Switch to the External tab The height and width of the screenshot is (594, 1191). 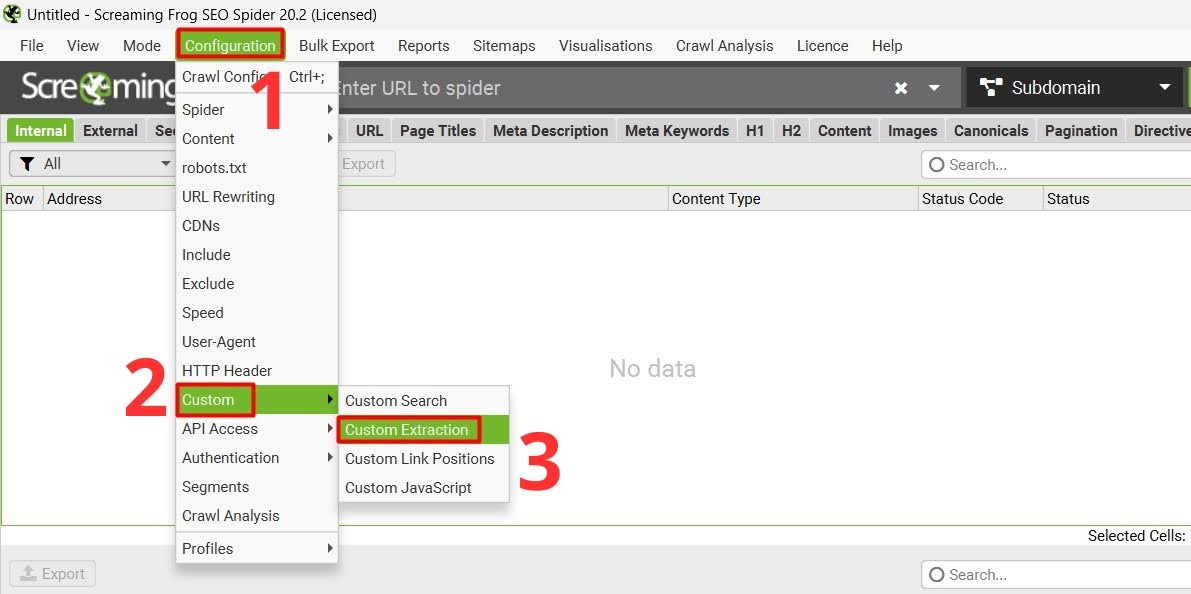[x=110, y=131]
